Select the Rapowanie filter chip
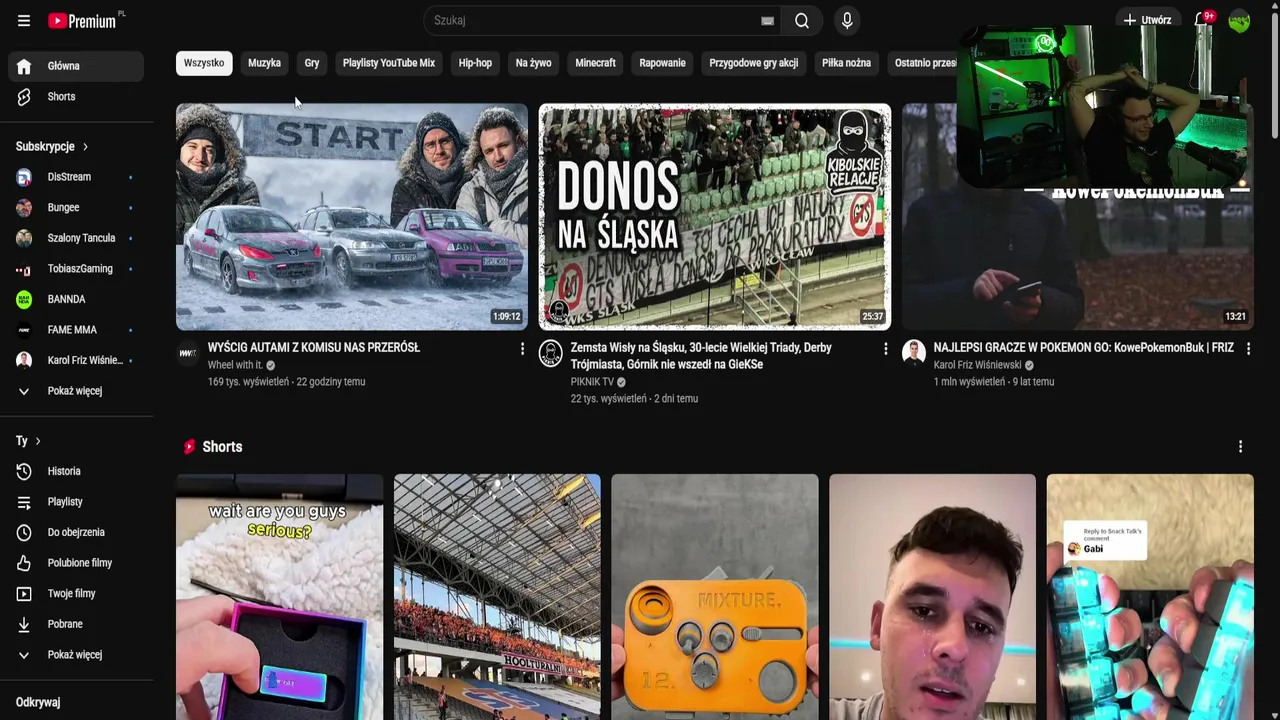This screenshot has height=720, width=1280. (x=662, y=63)
